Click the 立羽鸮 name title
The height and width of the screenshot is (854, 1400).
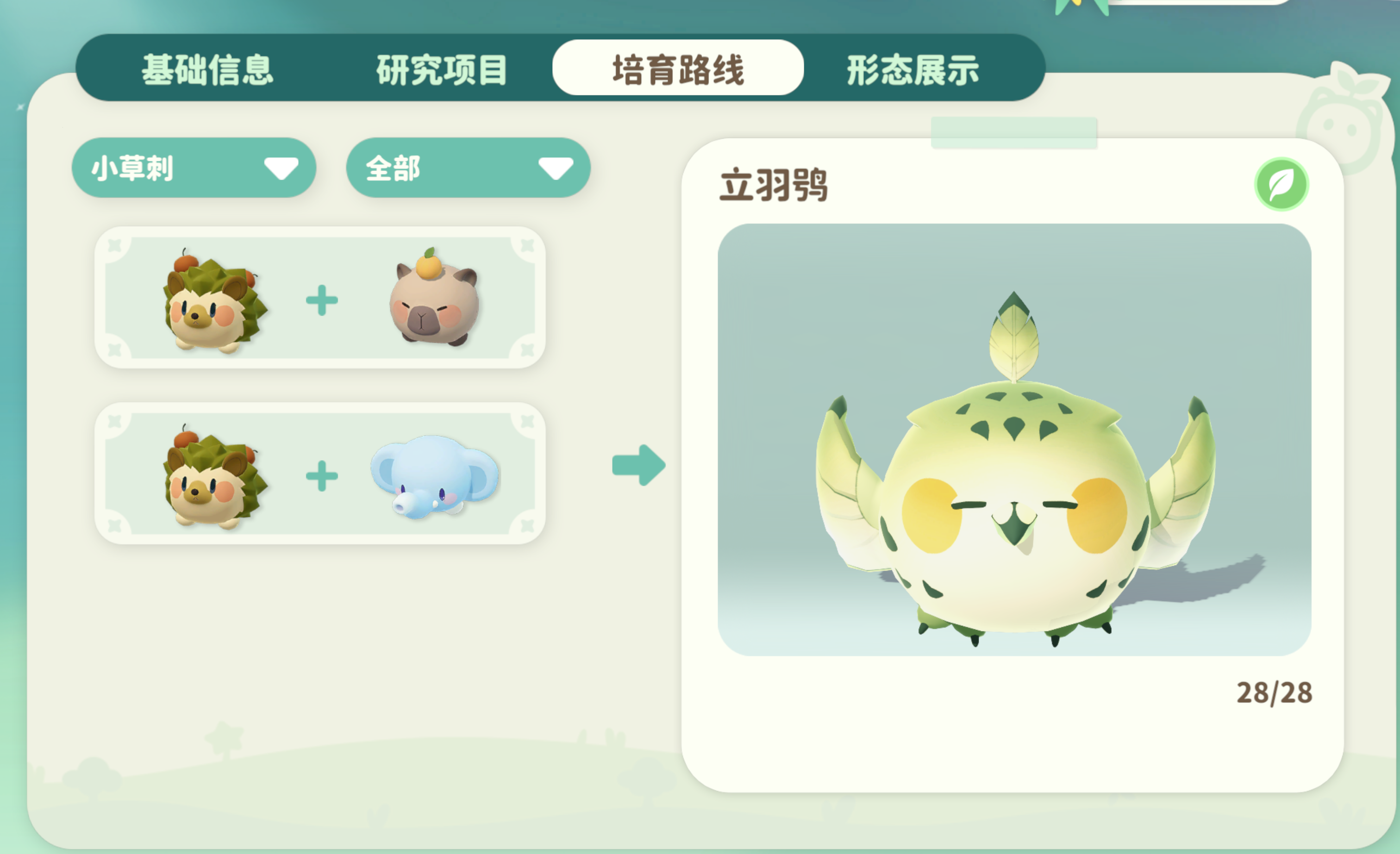coord(773,185)
